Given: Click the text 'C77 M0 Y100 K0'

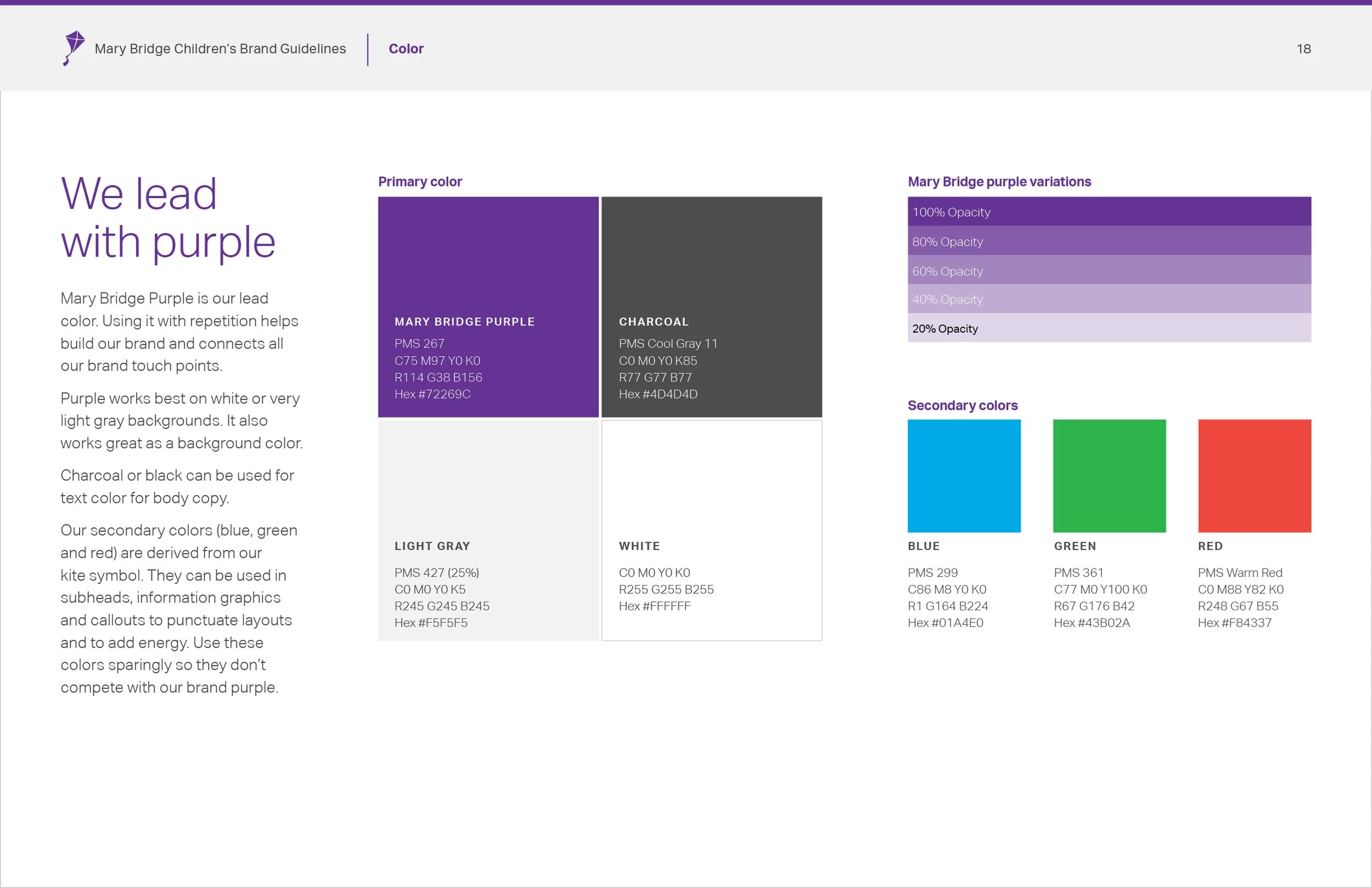Looking at the screenshot, I should pos(1100,589).
